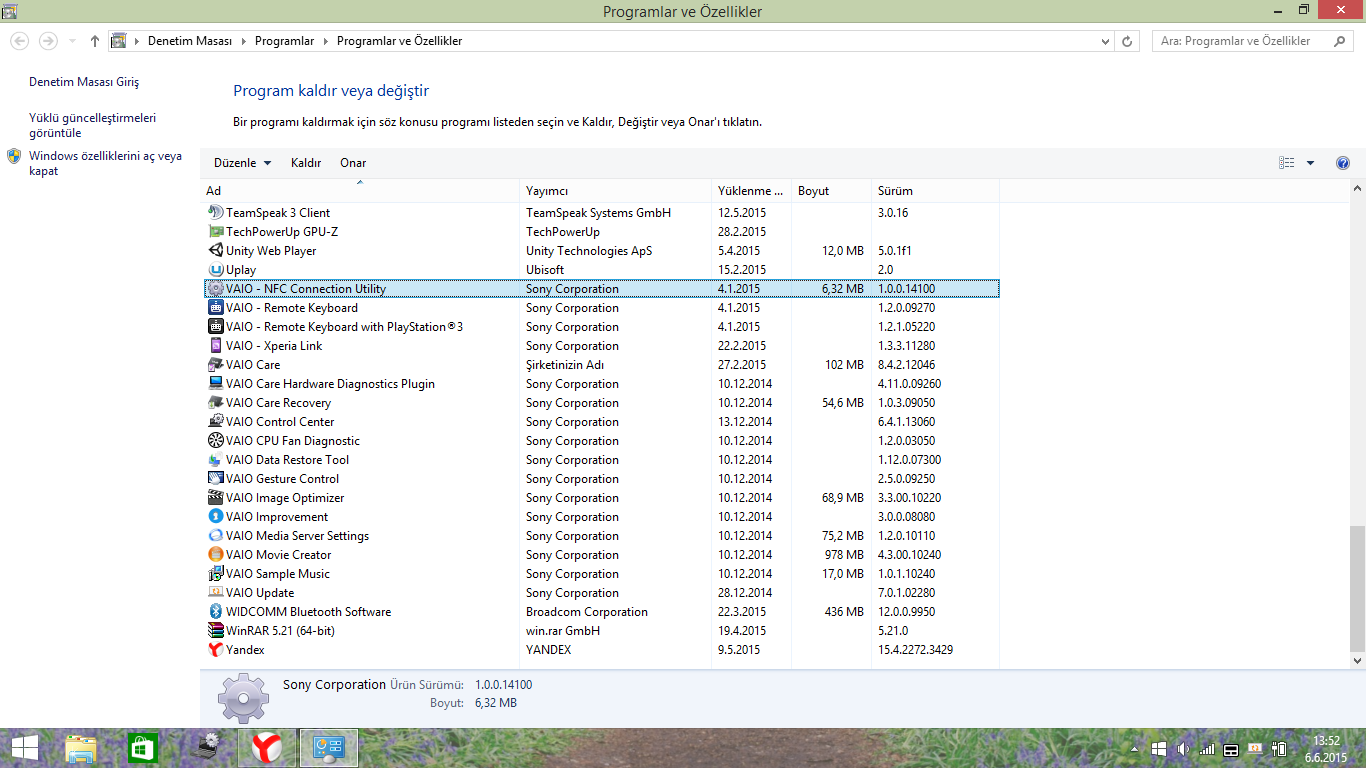Click the WinRAR 5.21 (64-bit) icon
This screenshot has width=1366, height=768.
point(215,631)
